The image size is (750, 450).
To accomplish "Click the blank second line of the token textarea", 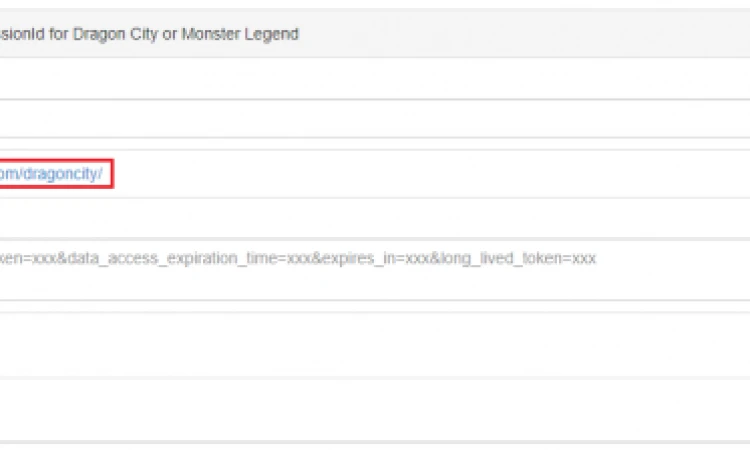I will [x=375, y=285].
